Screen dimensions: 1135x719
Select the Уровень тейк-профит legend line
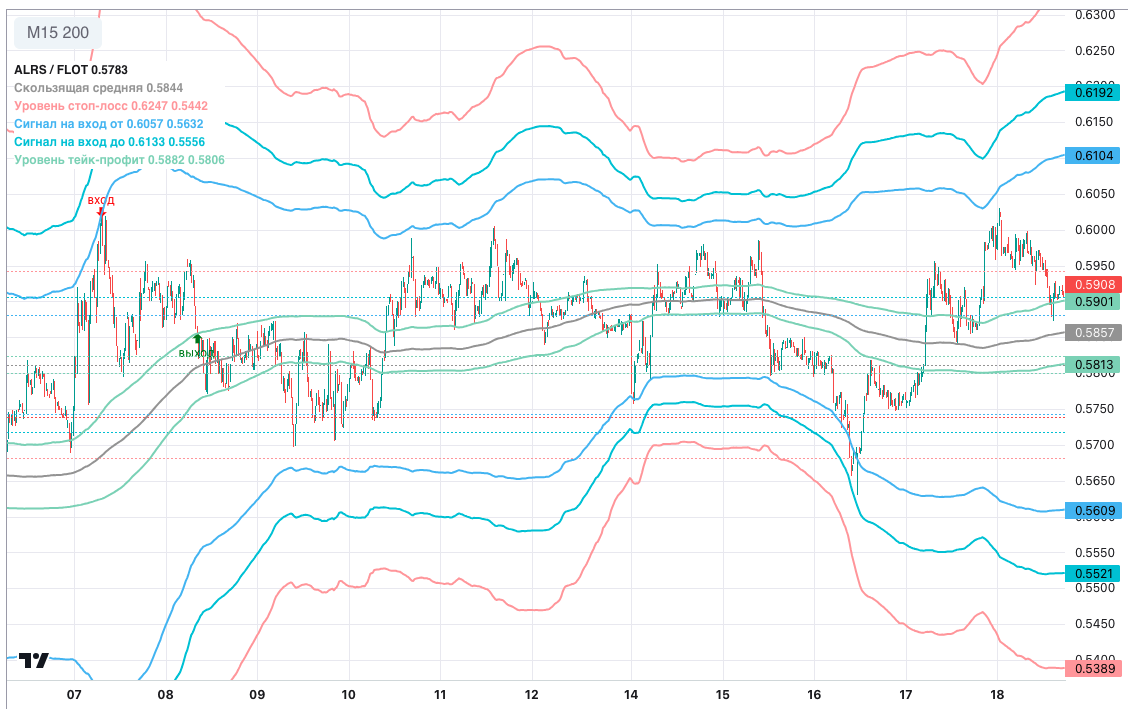click(x=119, y=160)
